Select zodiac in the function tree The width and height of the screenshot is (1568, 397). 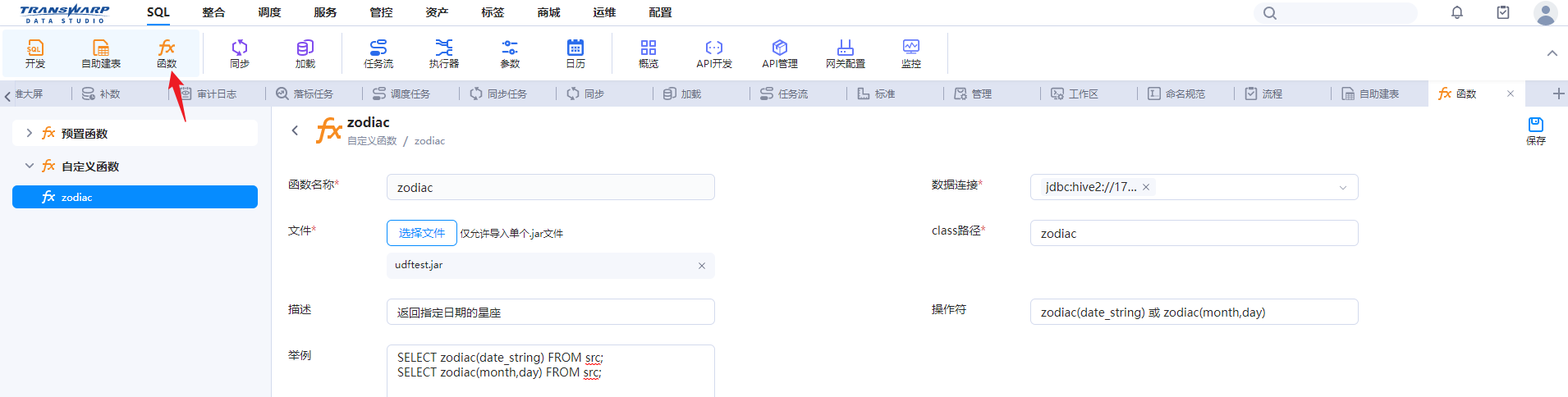135,197
